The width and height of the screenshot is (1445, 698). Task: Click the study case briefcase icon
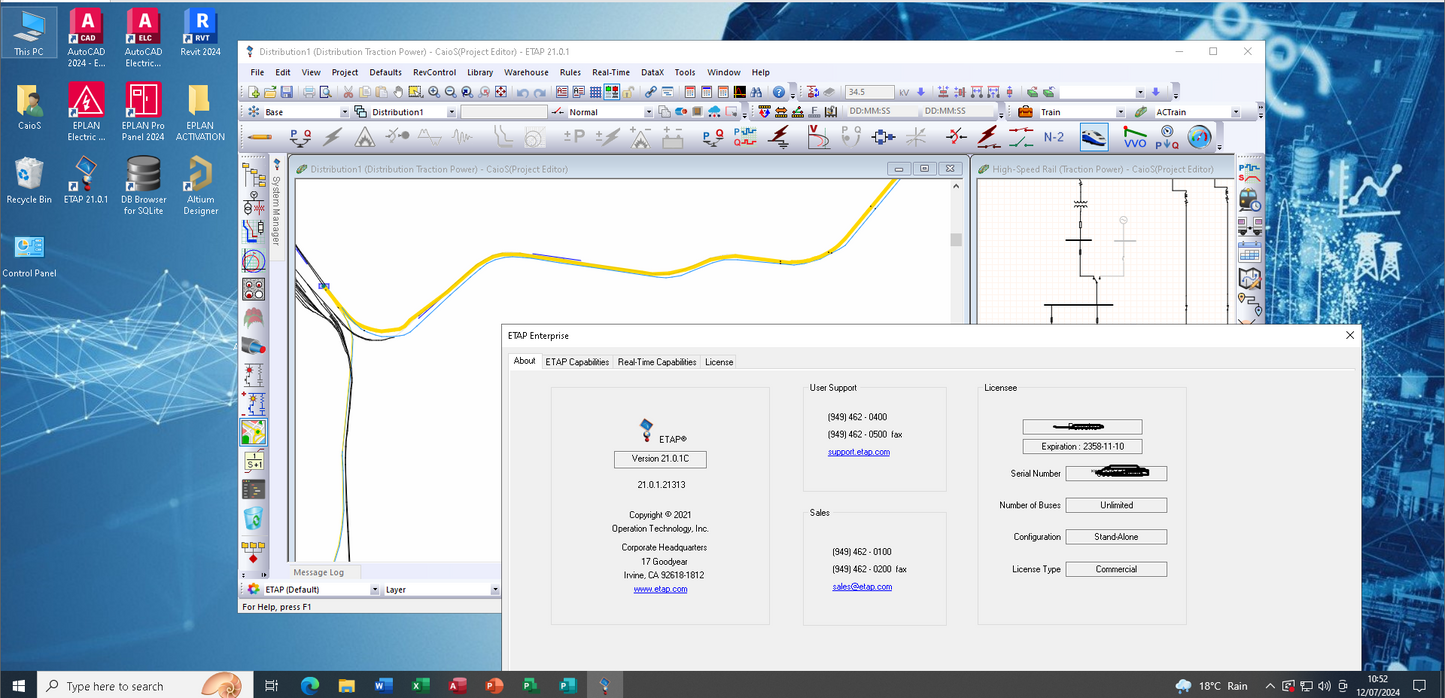[1026, 112]
